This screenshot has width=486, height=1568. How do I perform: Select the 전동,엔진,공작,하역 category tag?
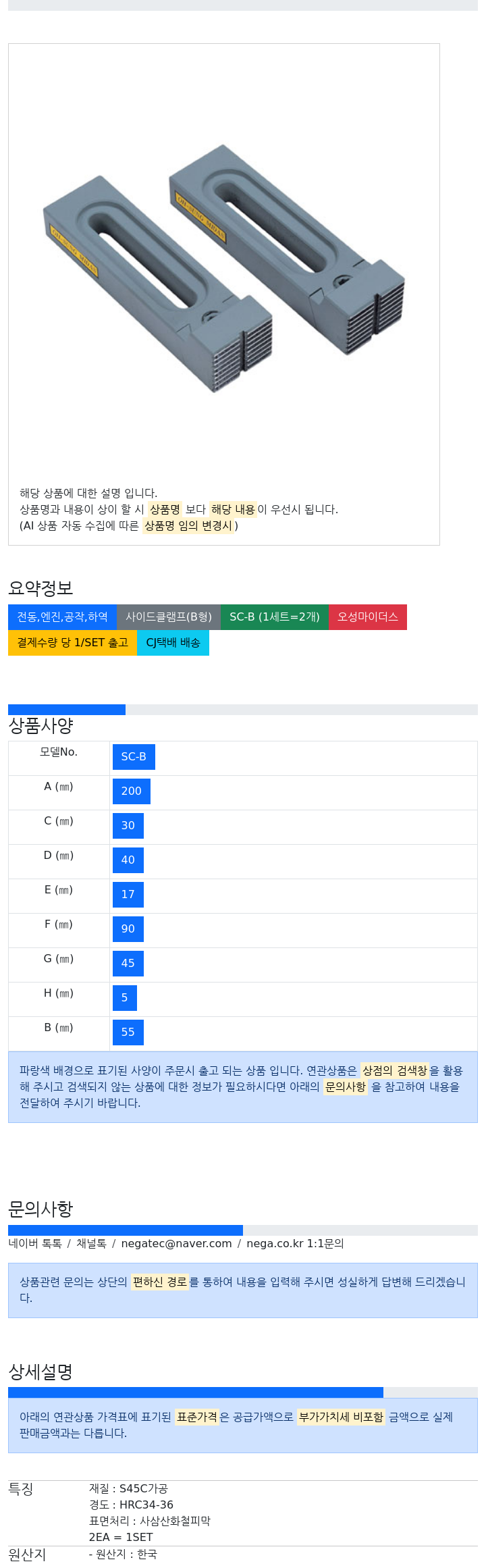(x=62, y=617)
